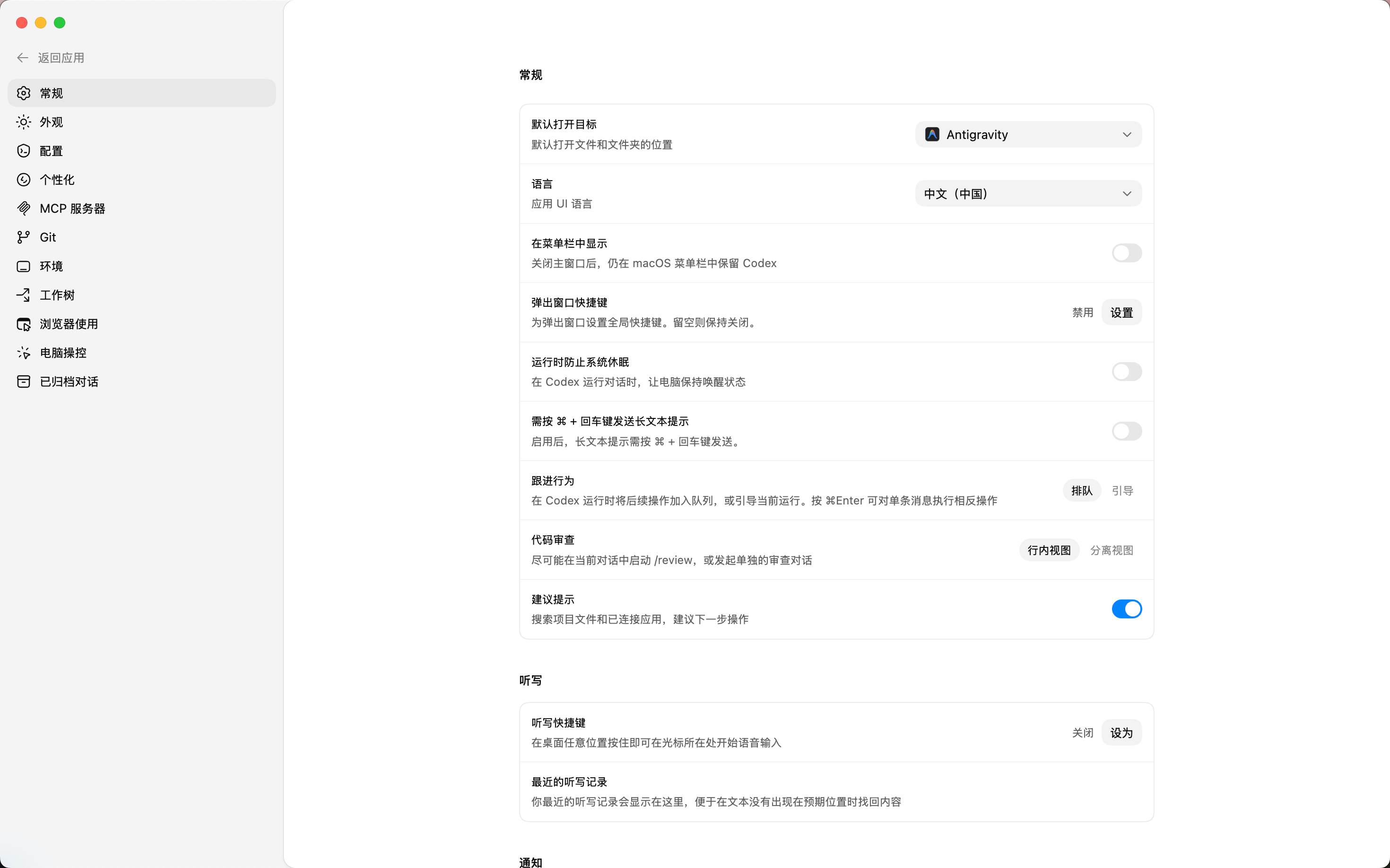Image resolution: width=1390 pixels, height=868 pixels.
Task: Click the back arrow icon beside 返回应用
Action: coord(22,57)
